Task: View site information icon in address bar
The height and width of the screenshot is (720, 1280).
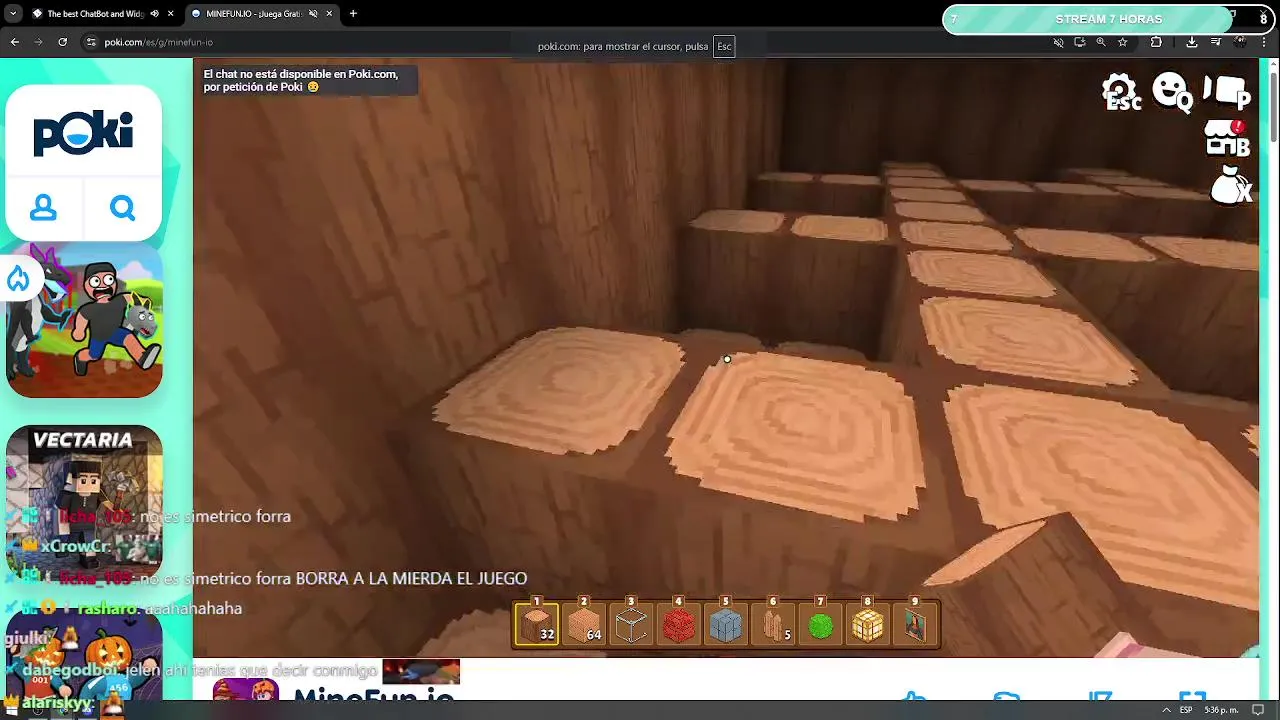Action: point(91,42)
